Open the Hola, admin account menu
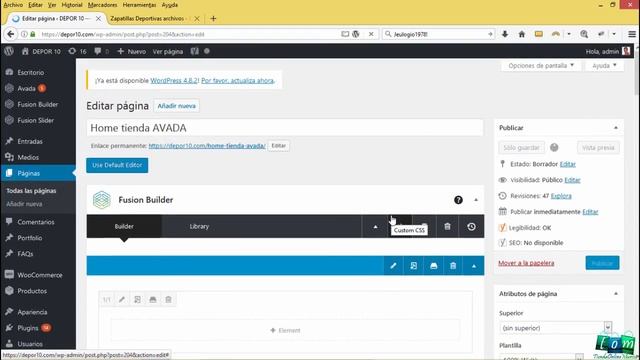The image size is (640, 360). click(608, 51)
